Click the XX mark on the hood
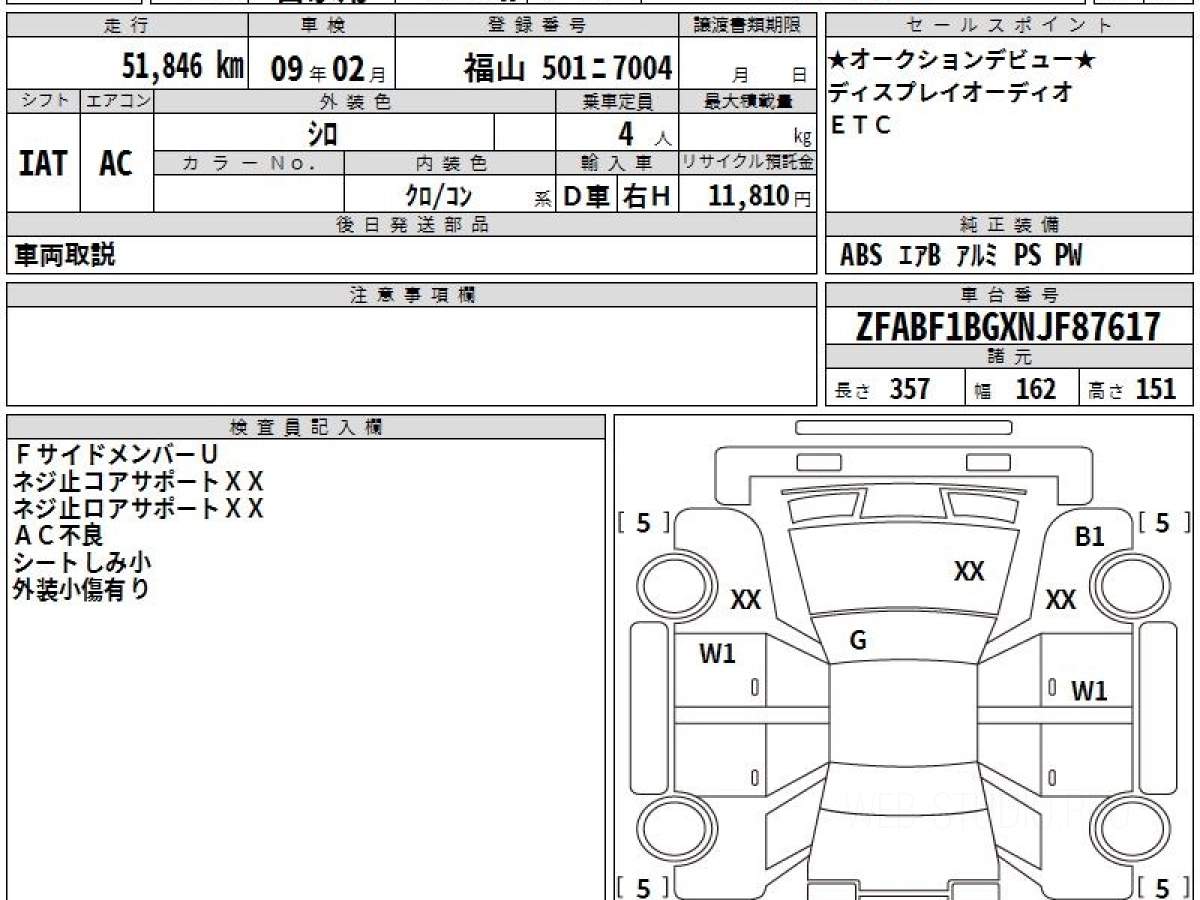Image resolution: width=1200 pixels, height=900 pixels. [x=968, y=572]
